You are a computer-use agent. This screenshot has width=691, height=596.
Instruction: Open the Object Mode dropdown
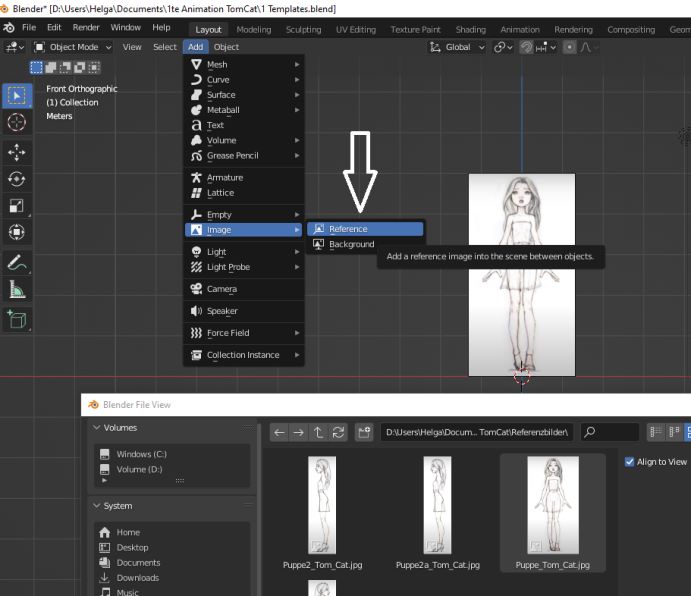click(x=72, y=47)
